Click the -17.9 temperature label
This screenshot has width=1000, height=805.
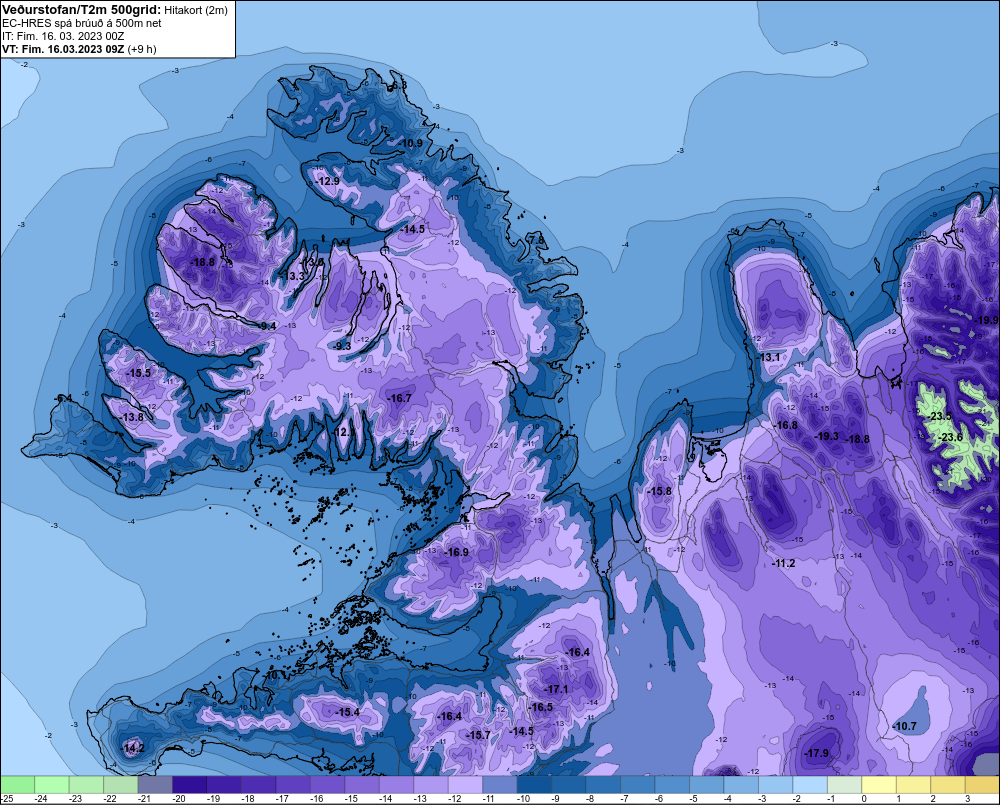[816, 753]
